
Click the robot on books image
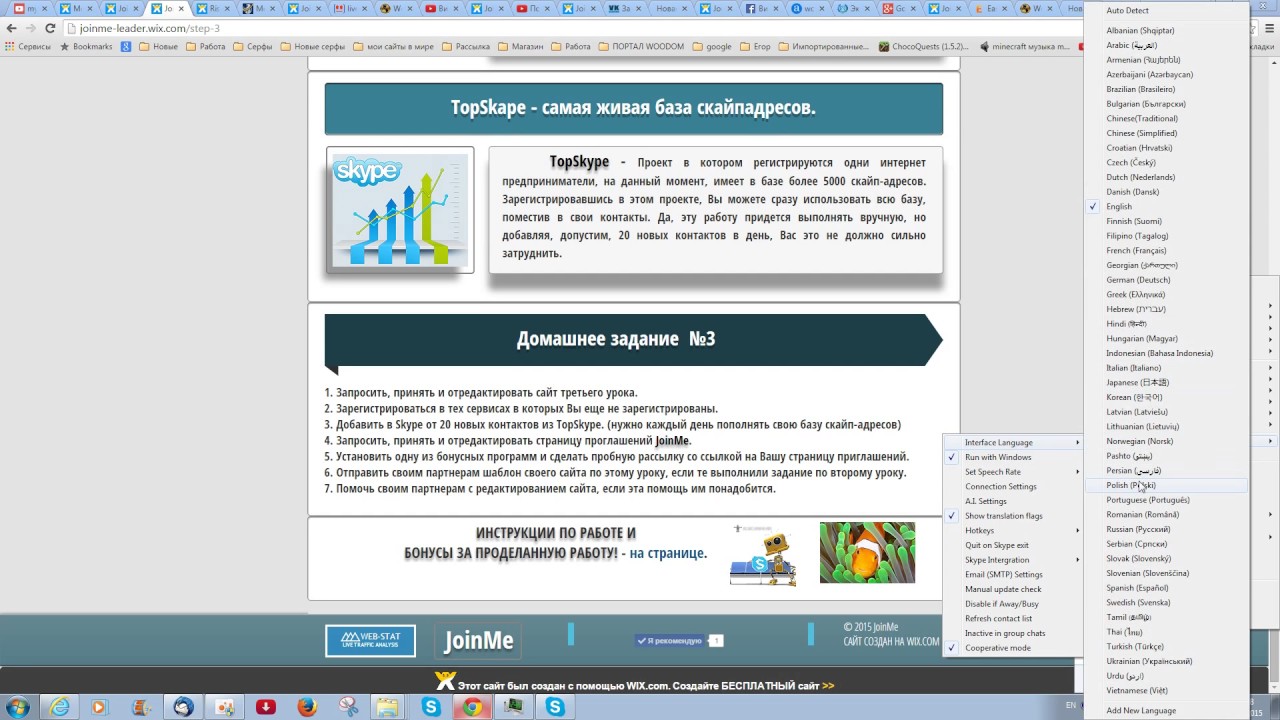point(763,554)
